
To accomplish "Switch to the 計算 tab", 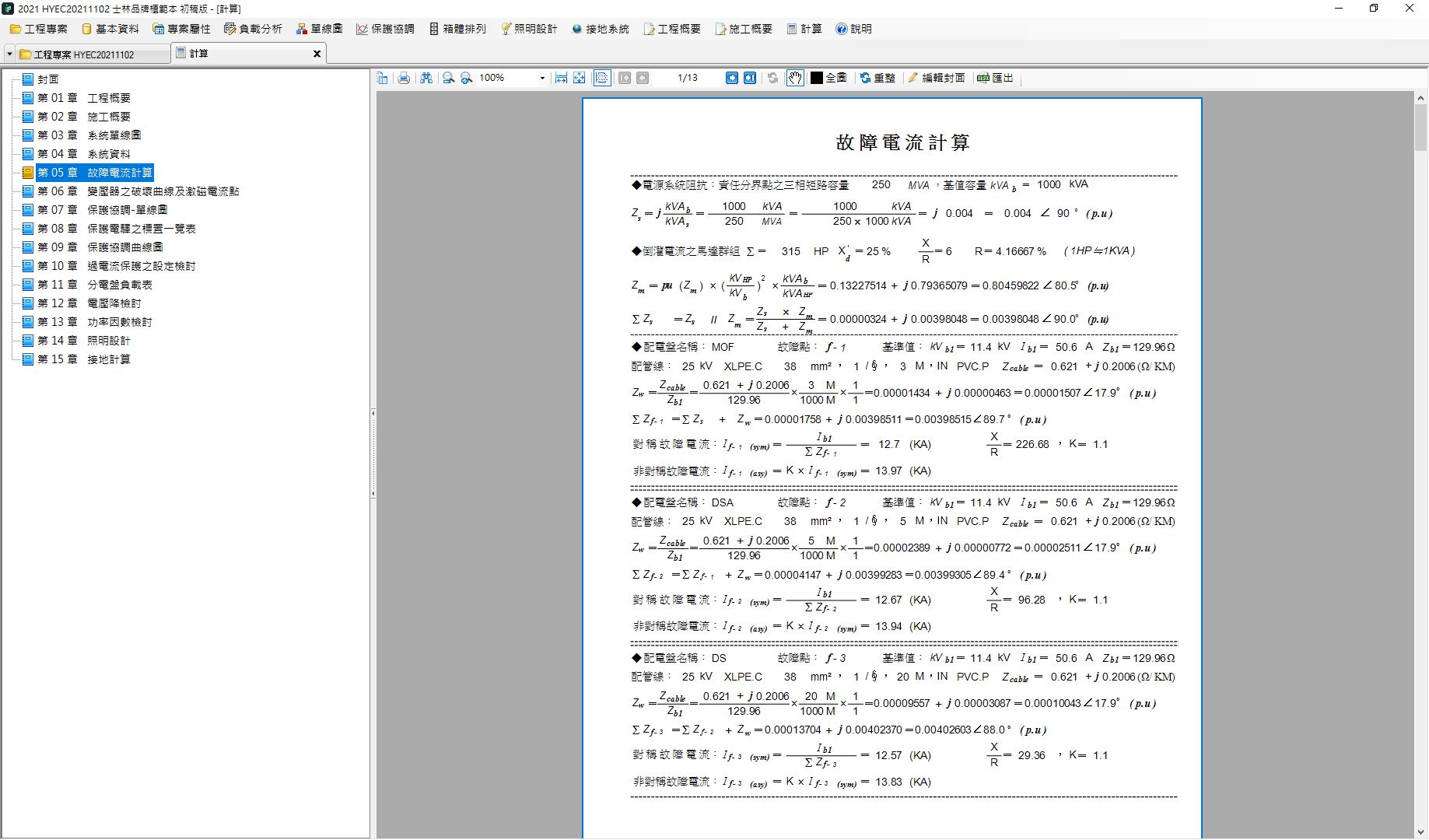I will coord(197,54).
